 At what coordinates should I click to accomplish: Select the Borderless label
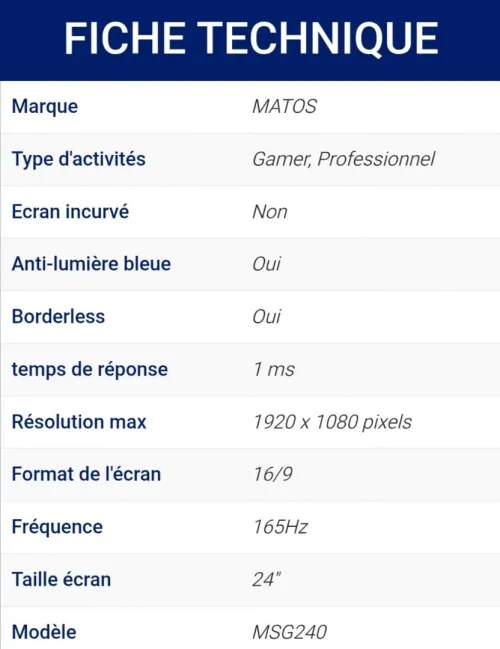coord(58,317)
